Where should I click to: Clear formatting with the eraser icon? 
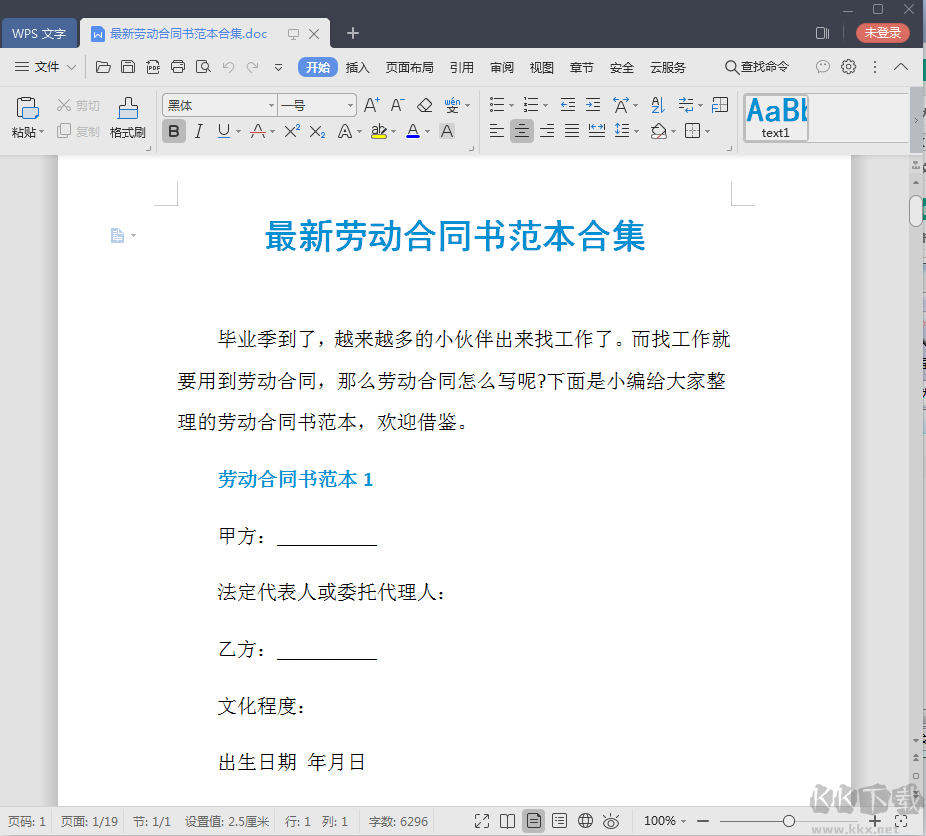coord(424,104)
